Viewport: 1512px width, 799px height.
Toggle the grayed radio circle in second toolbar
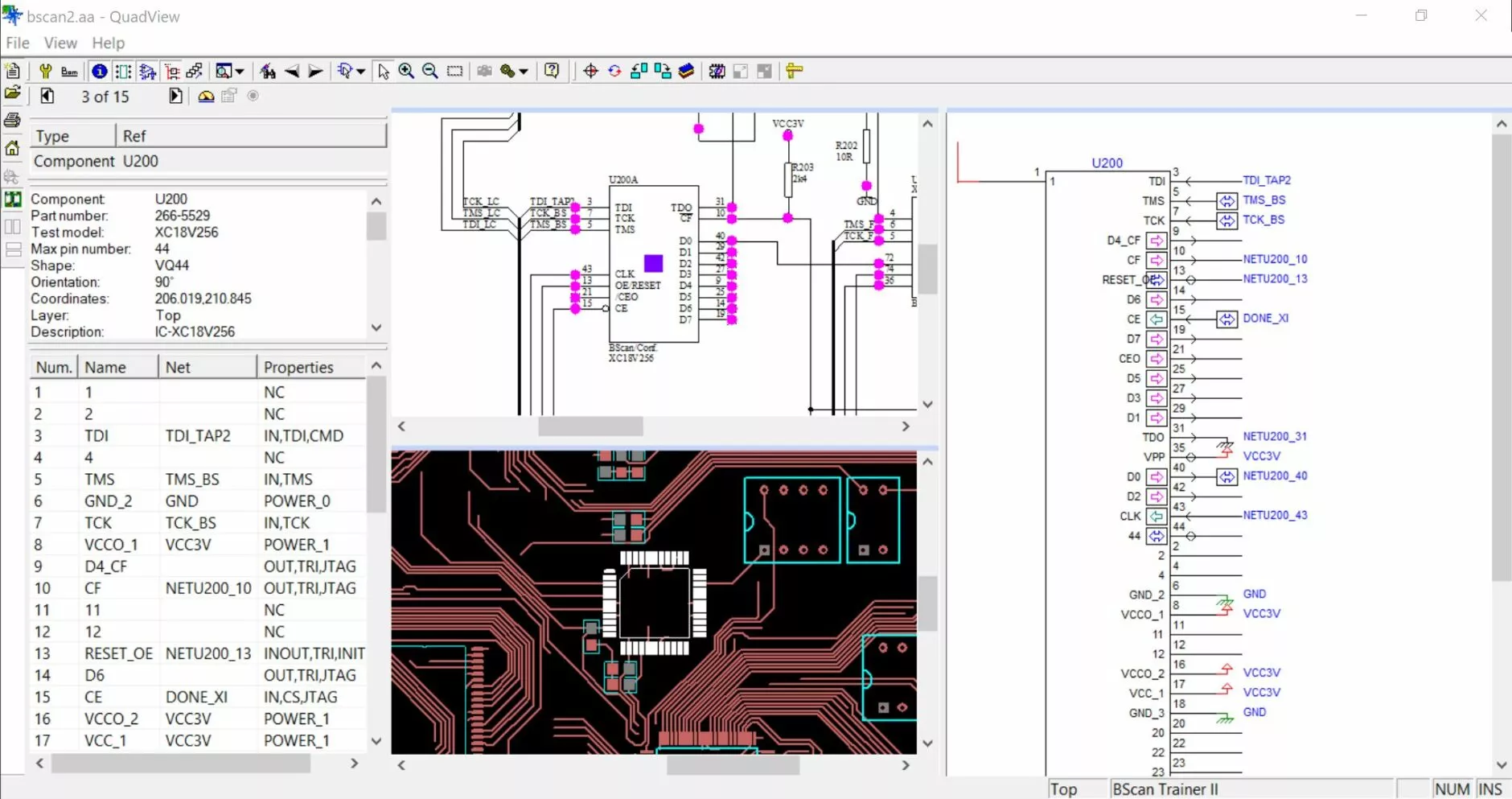[x=253, y=96]
